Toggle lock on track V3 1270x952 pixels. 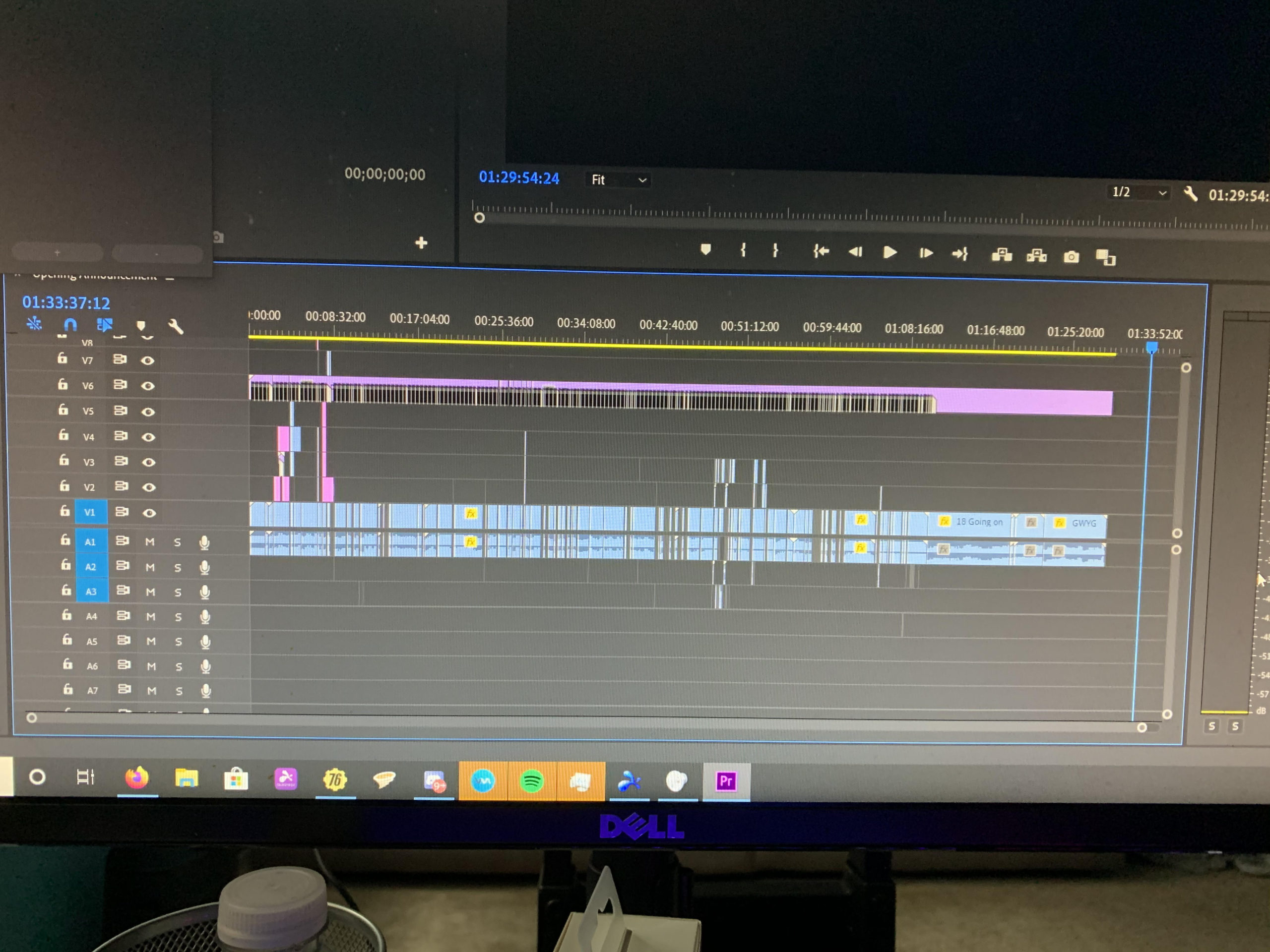[63, 460]
